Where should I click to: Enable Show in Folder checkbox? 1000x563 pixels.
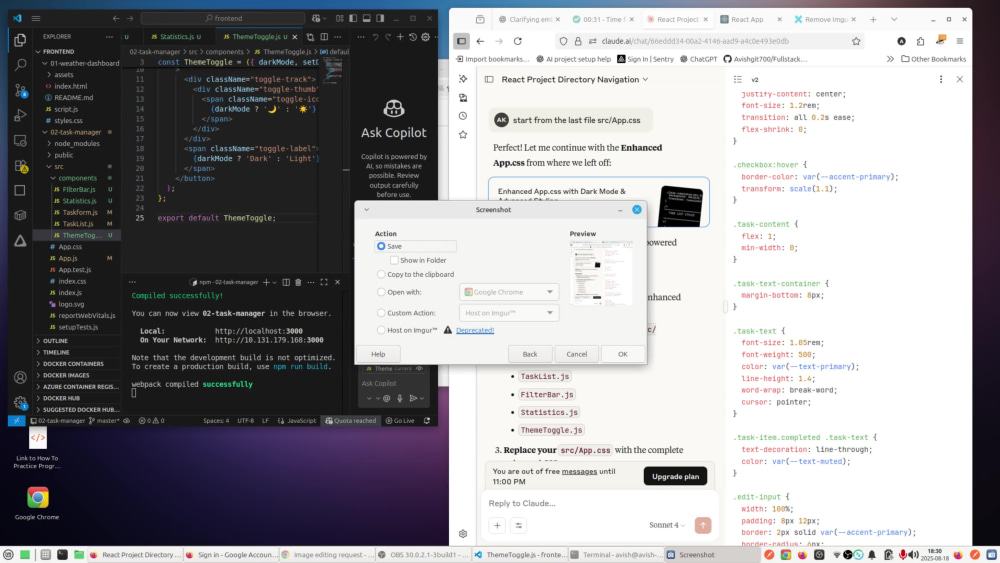coord(394,260)
